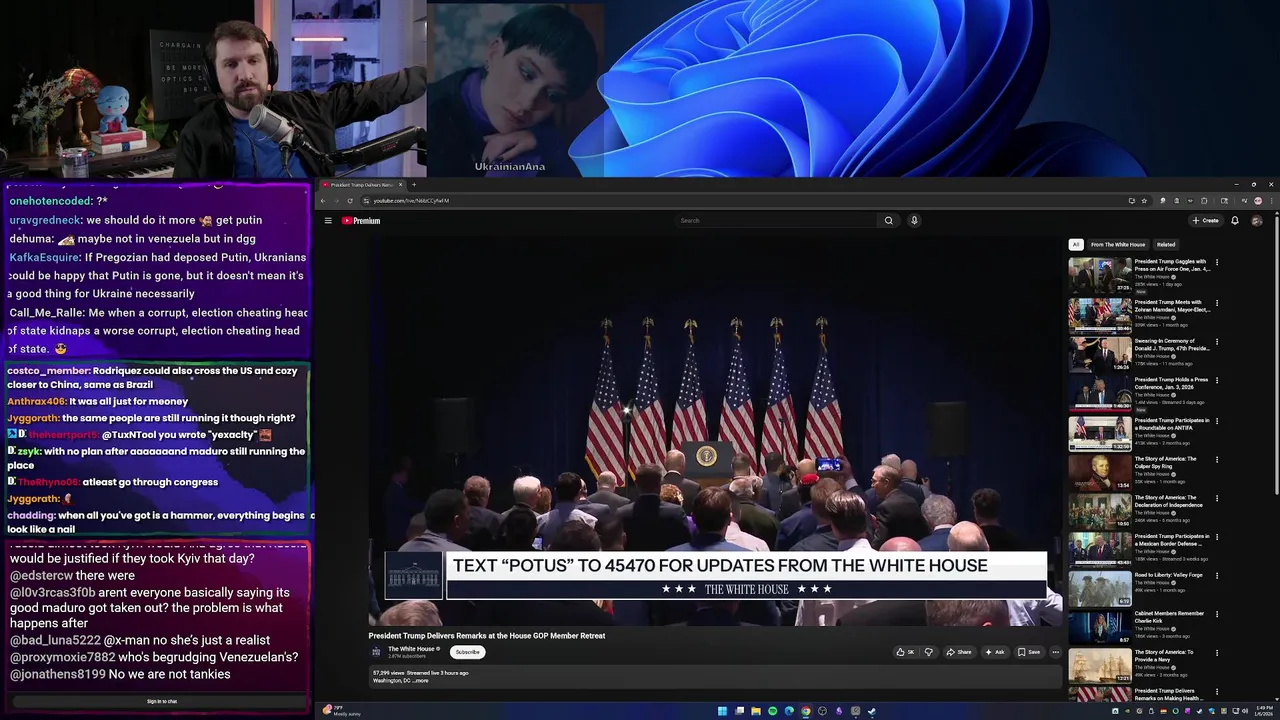Open options for Swearing-In Ceremony video

[1217, 342]
